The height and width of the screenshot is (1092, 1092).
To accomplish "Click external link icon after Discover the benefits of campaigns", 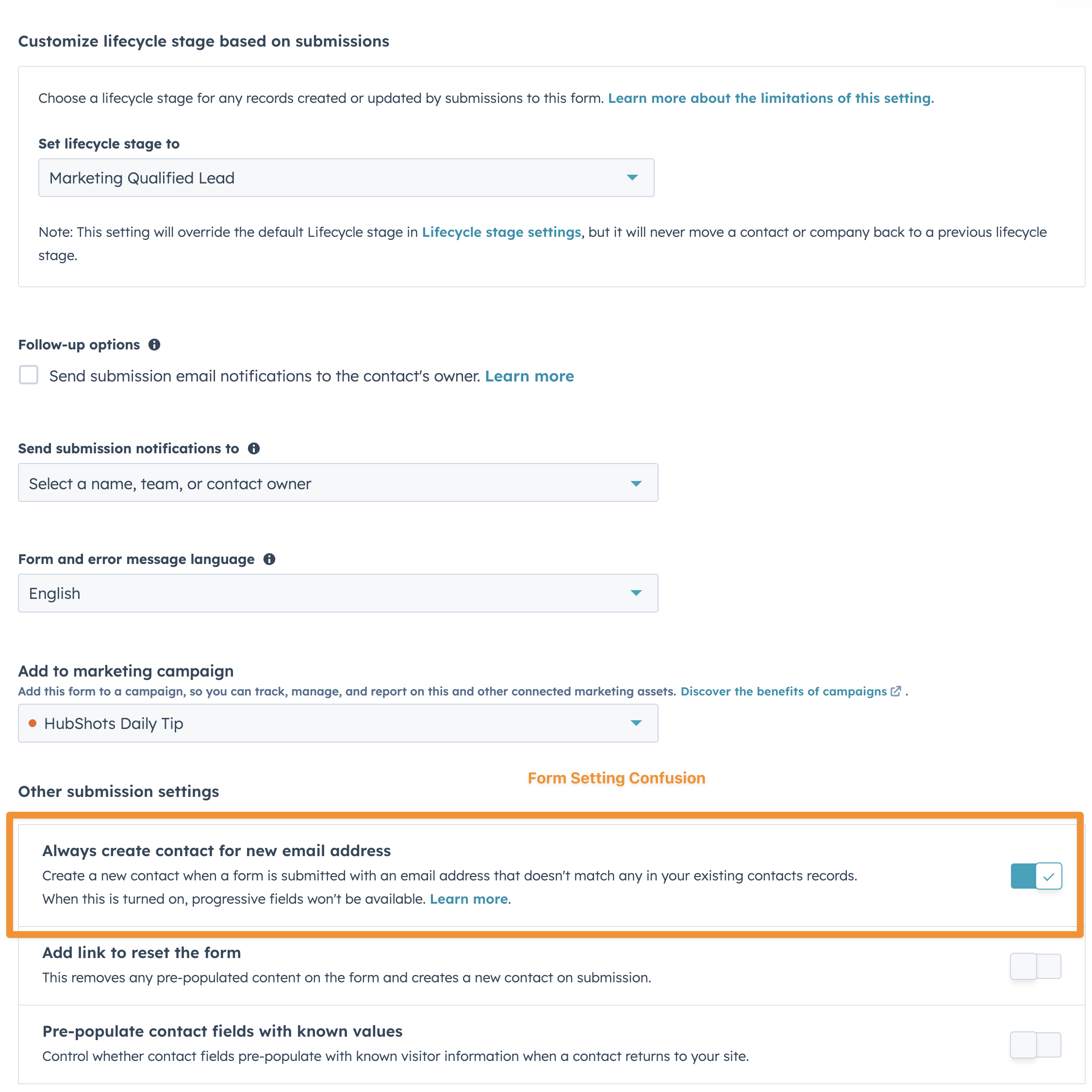I will click(896, 691).
